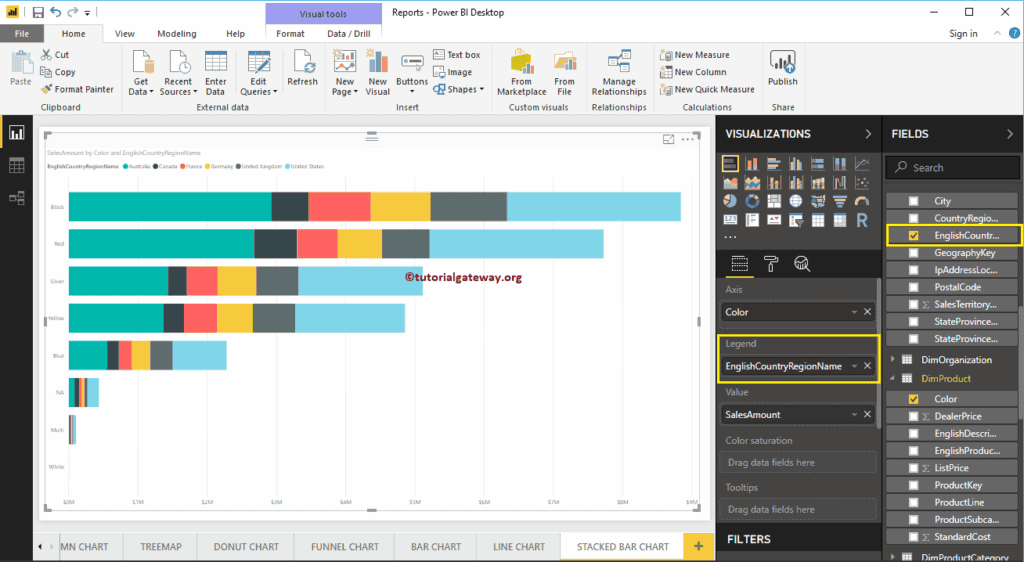1024x562 pixels.
Task: Click Silver bar's yellow Germany segment
Action: (x=237, y=281)
